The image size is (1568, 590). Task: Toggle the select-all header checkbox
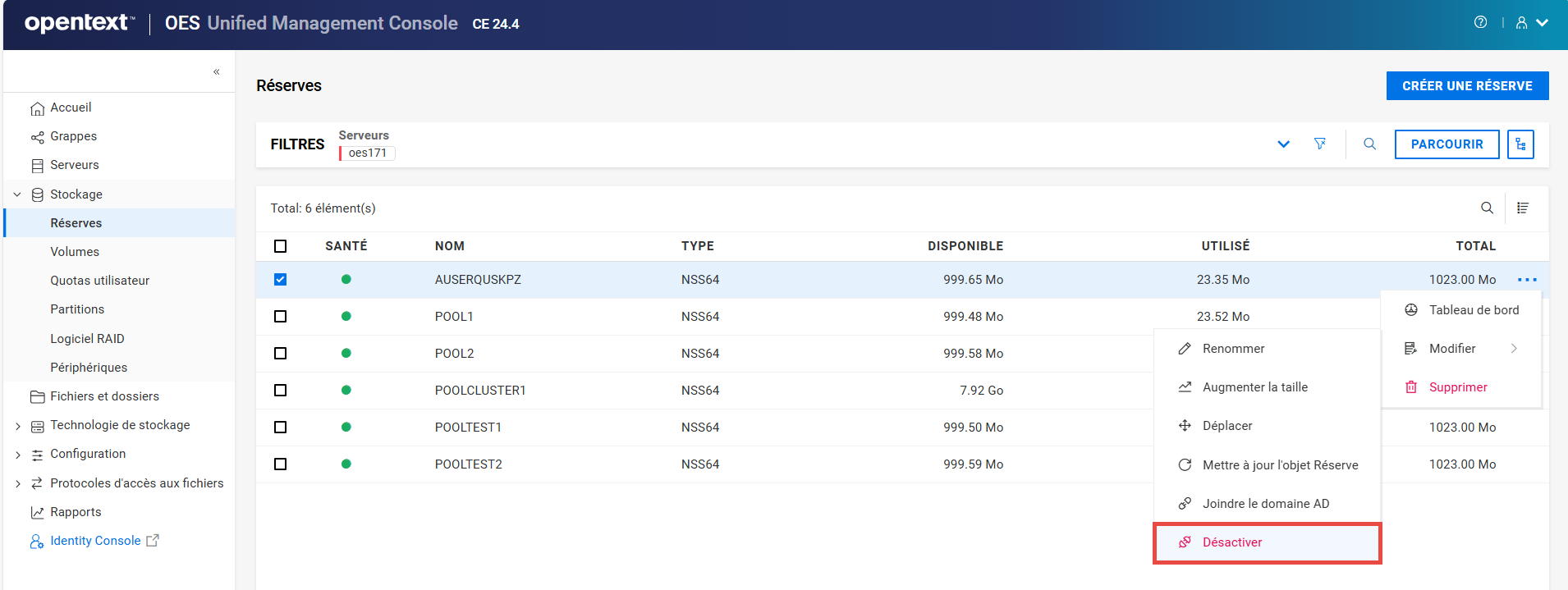(x=281, y=246)
